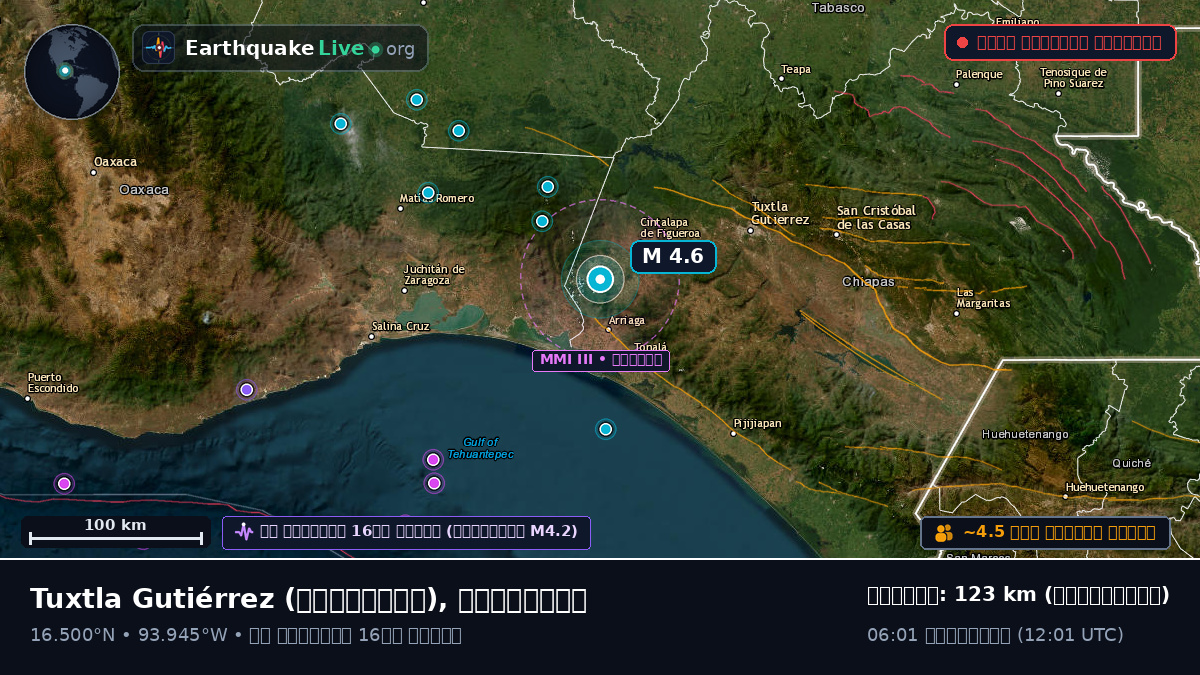1200x675 pixels.
Task: Click the Arriaga town label
Action: [626, 320]
